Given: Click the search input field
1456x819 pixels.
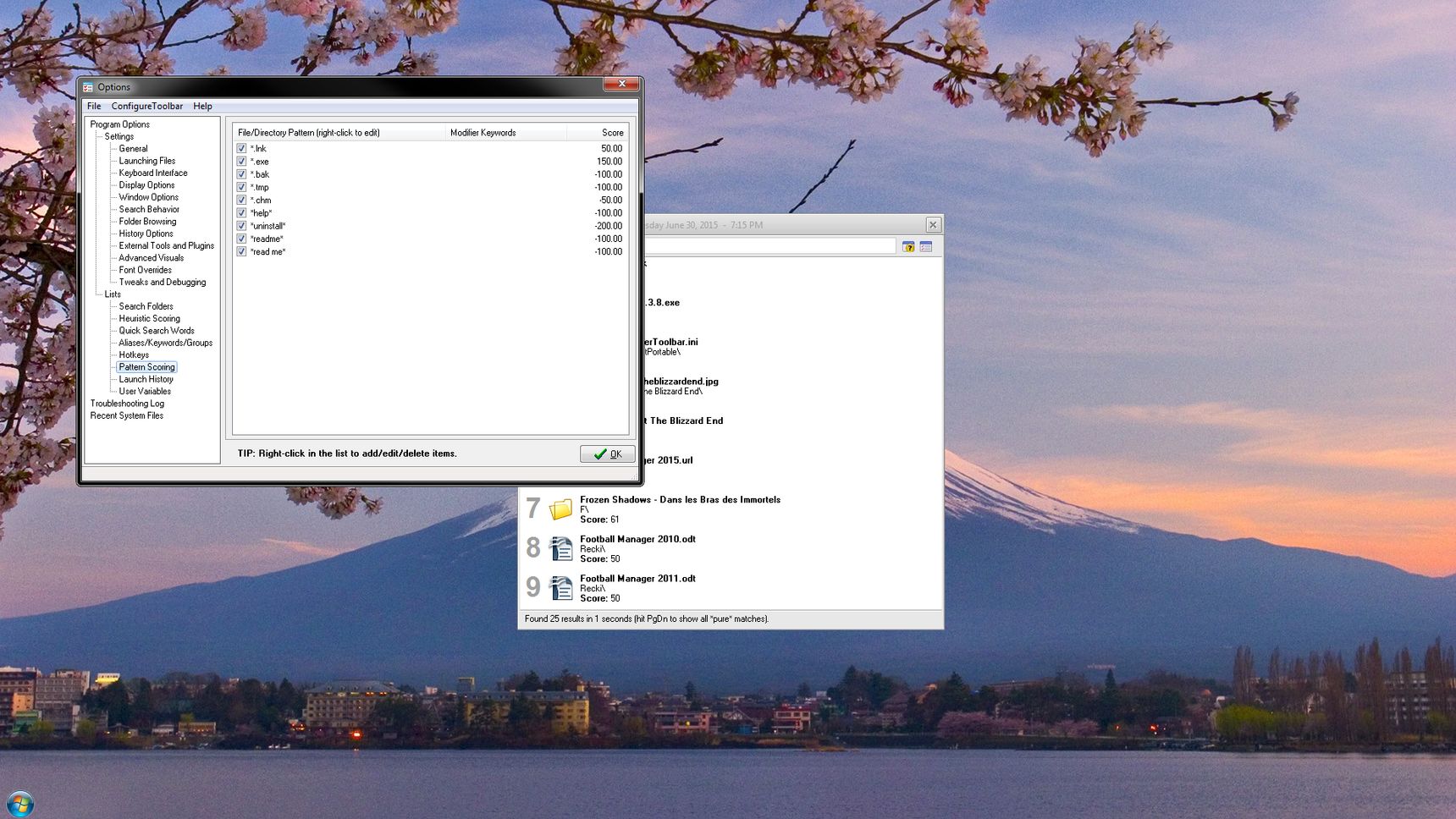Looking at the screenshot, I should (x=769, y=246).
